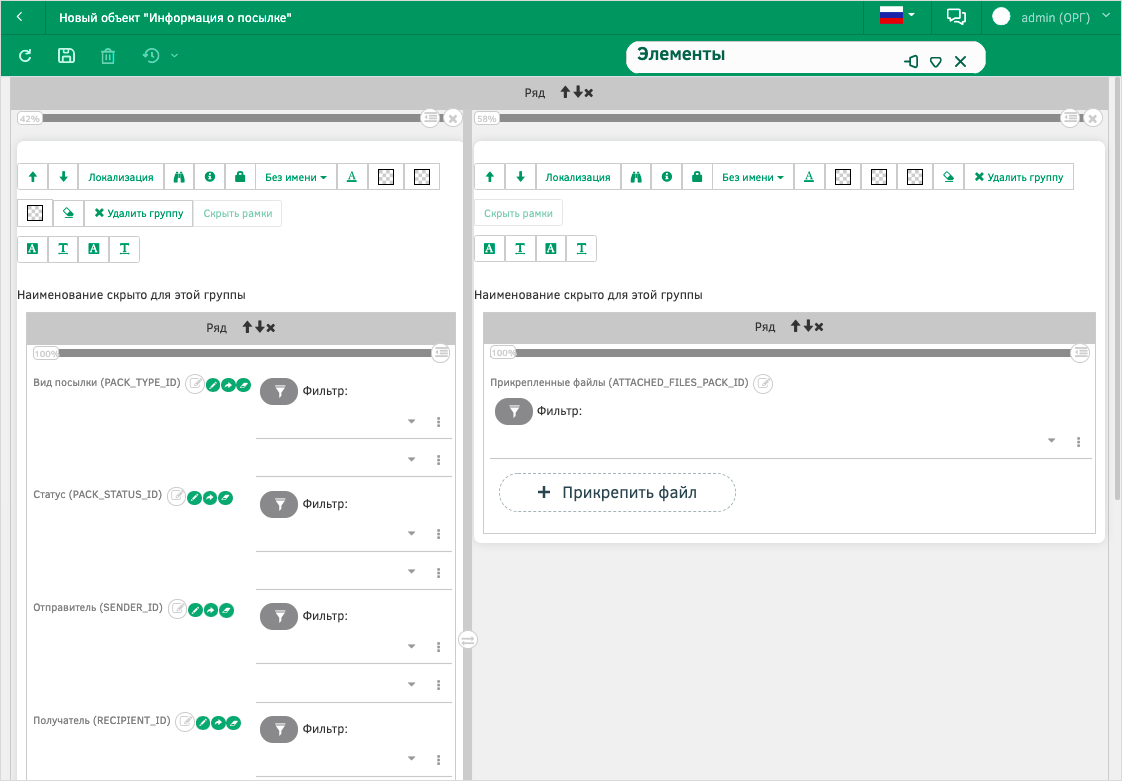Remove the 58% column with its X
Image resolution: width=1122 pixels, height=781 pixels.
[1093, 118]
